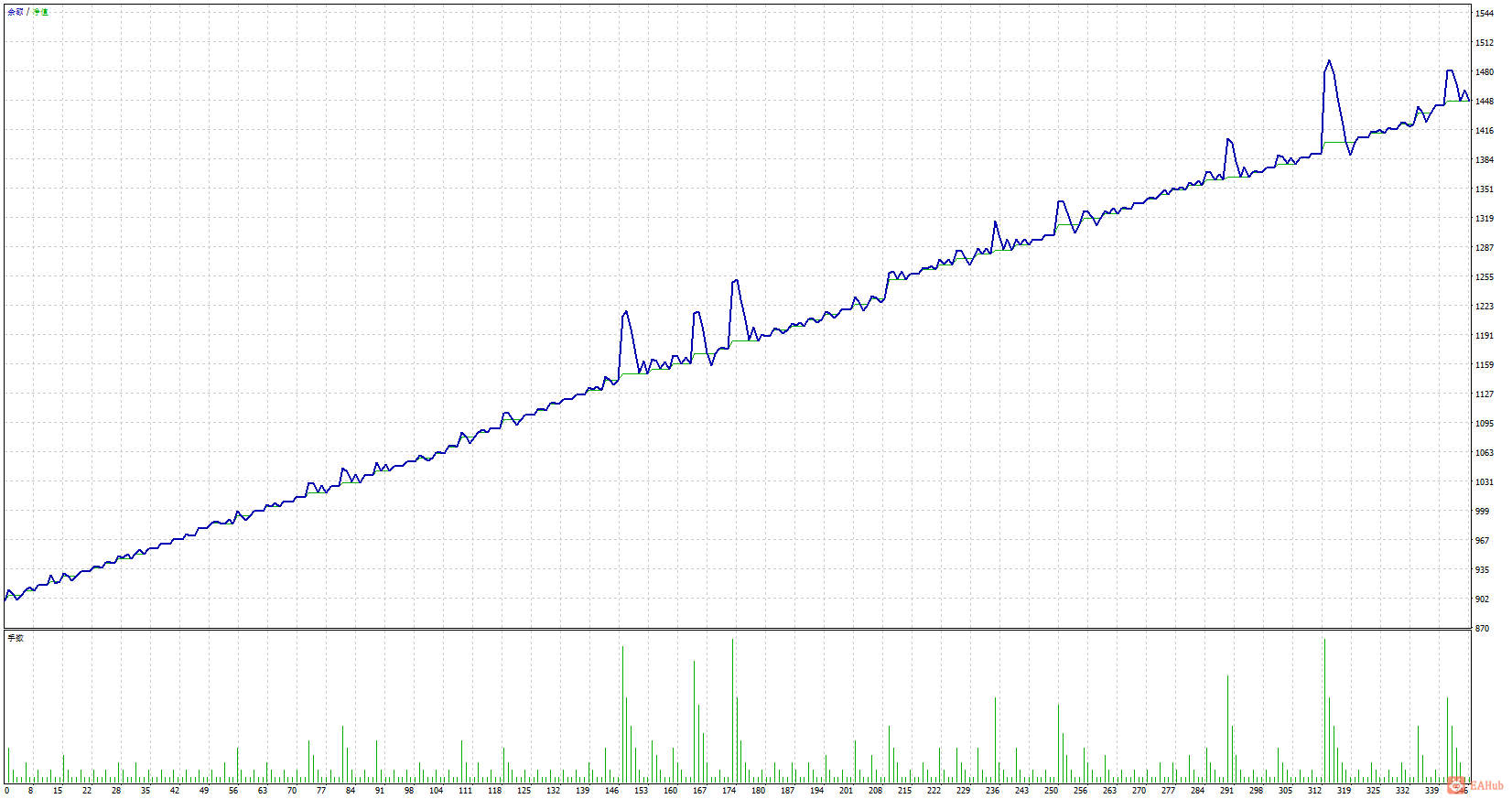Click trade number 236 on the bottom axis
This screenshot has height=799, width=1512.
(x=993, y=791)
